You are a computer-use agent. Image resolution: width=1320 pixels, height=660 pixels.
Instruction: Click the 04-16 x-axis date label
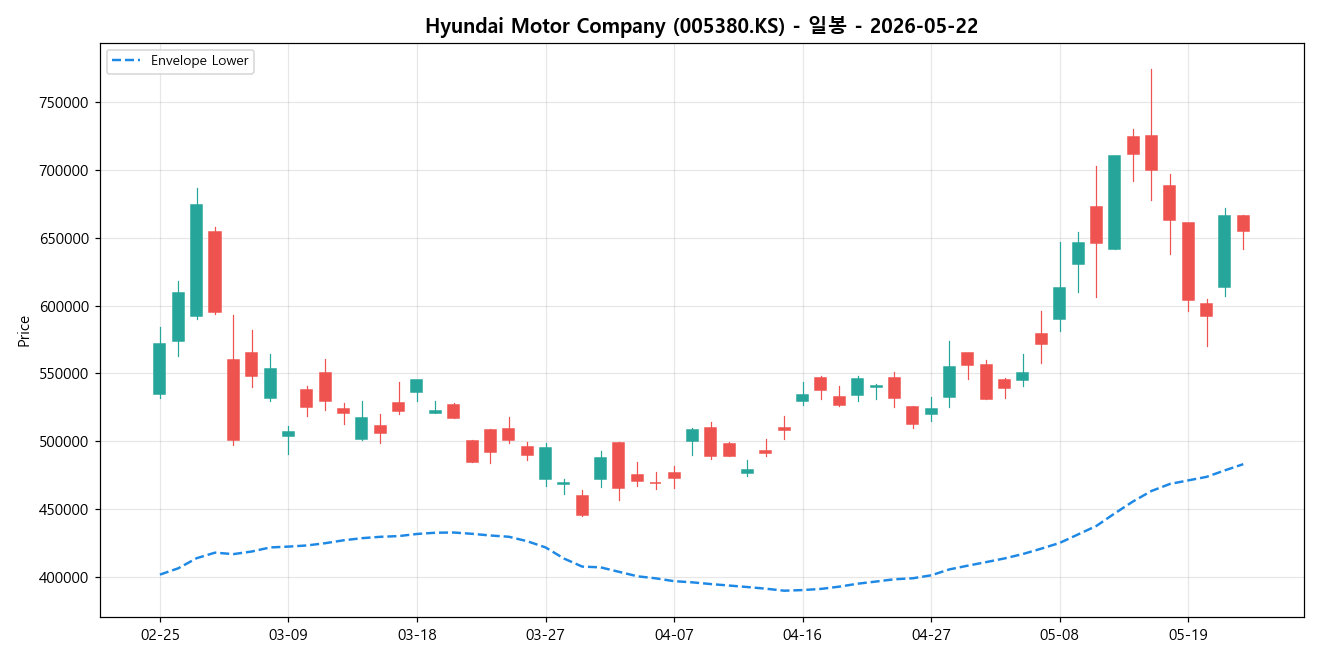(x=802, y=635)
